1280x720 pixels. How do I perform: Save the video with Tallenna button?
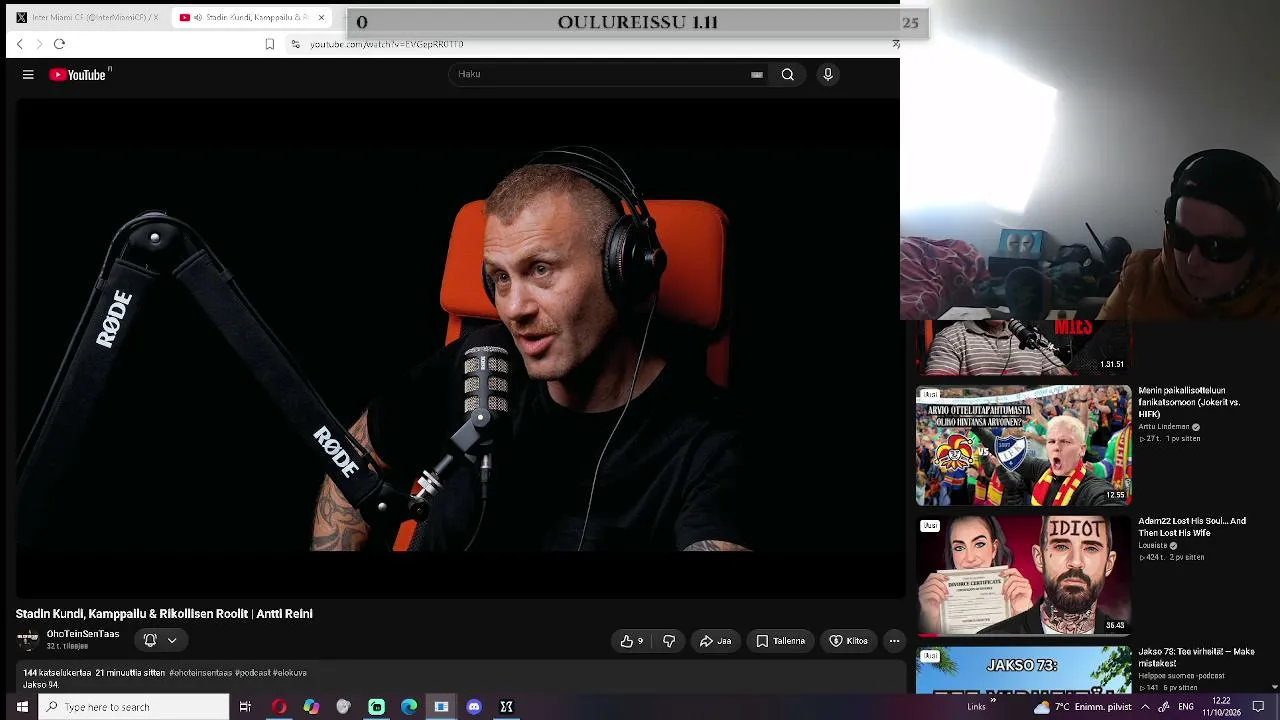[780, 641]
